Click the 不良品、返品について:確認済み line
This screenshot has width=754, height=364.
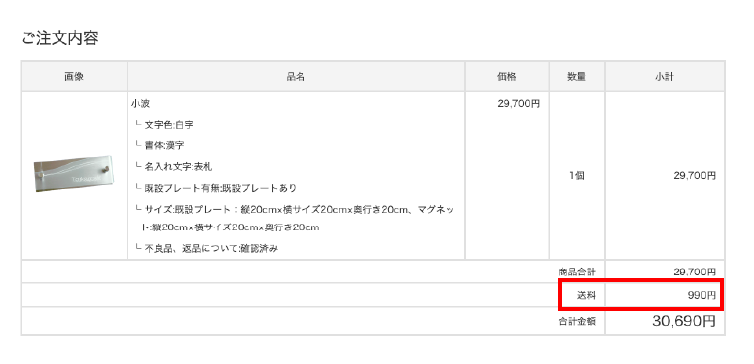[207, 249]
